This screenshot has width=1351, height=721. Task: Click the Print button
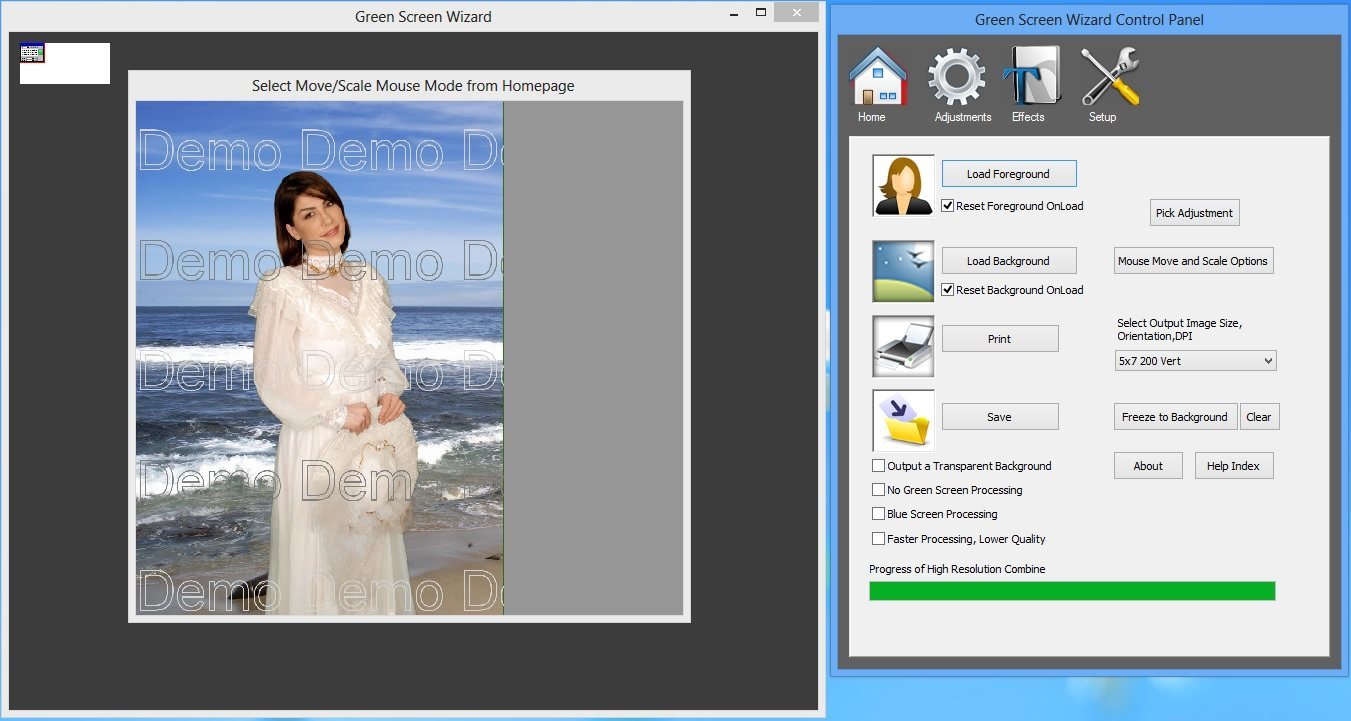[999, 339]
